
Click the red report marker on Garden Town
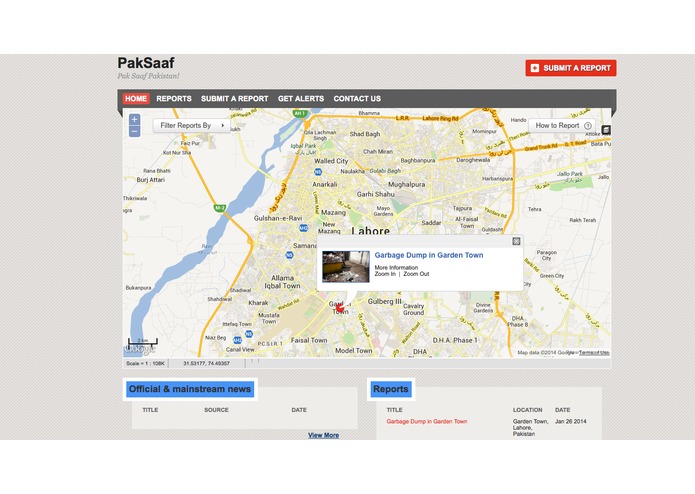(x=340, y=307)
